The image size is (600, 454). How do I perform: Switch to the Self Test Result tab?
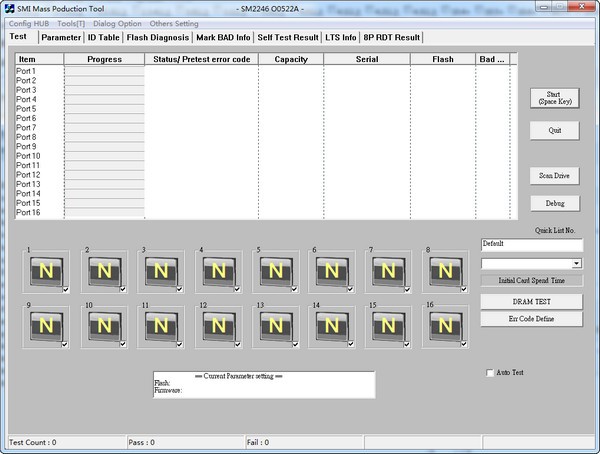point(288,38)
